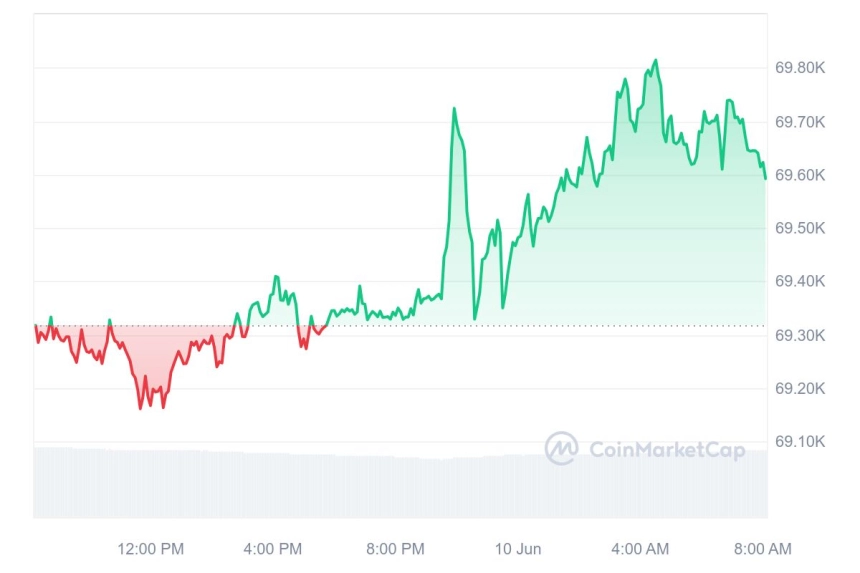This screenshot has height=573, width=860.
Task: Click the lowest red dip near 69.20K
Action: (140, 407)
